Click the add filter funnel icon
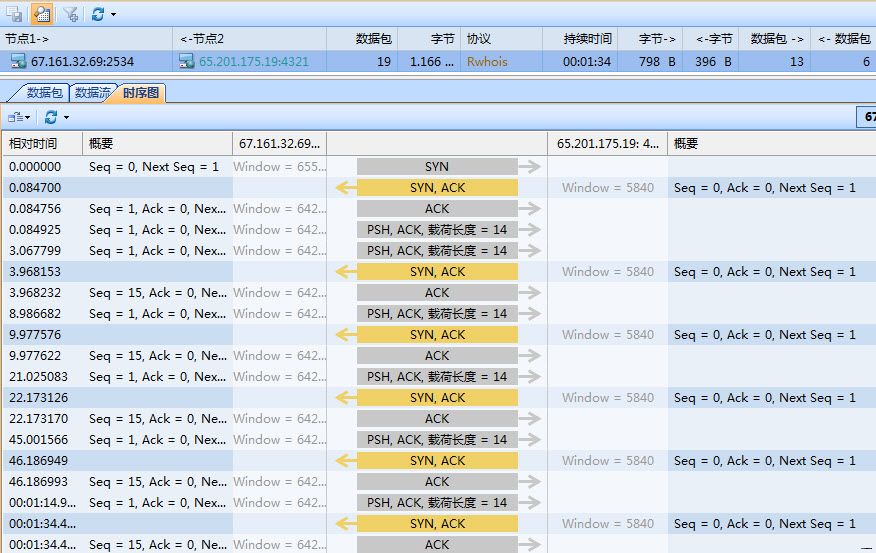Screen dimensions: 876x553 (71, 13)
